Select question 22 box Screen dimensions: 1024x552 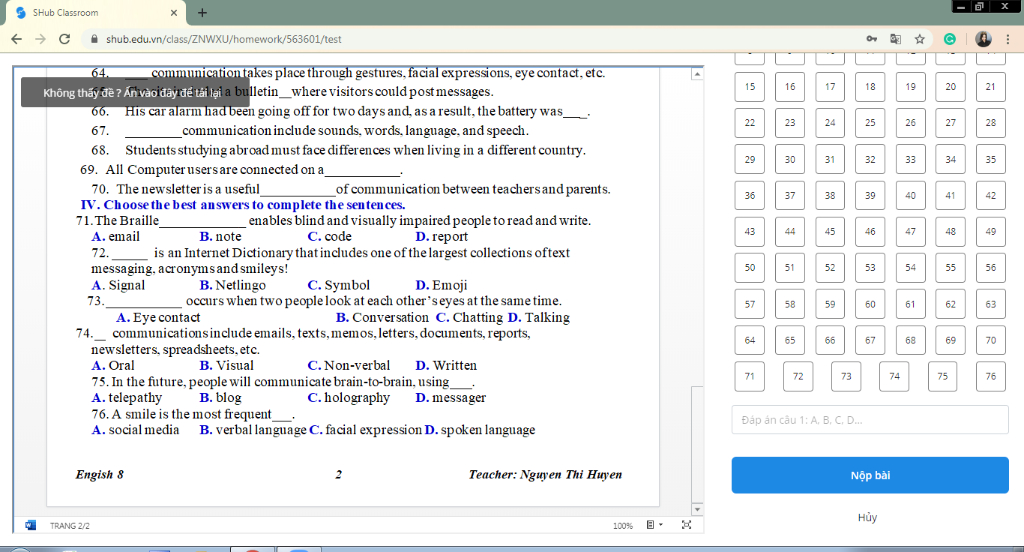[x=750, y=123]
